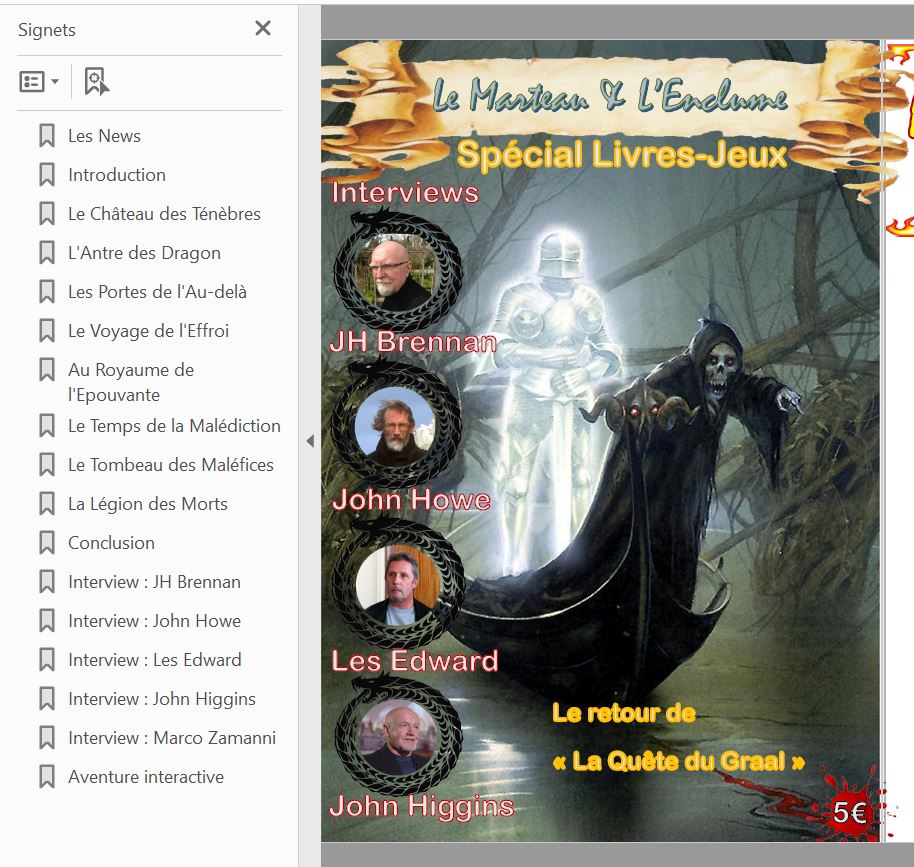
Task: Navigate to Interview : John Higgins
Action: (162, 699)
